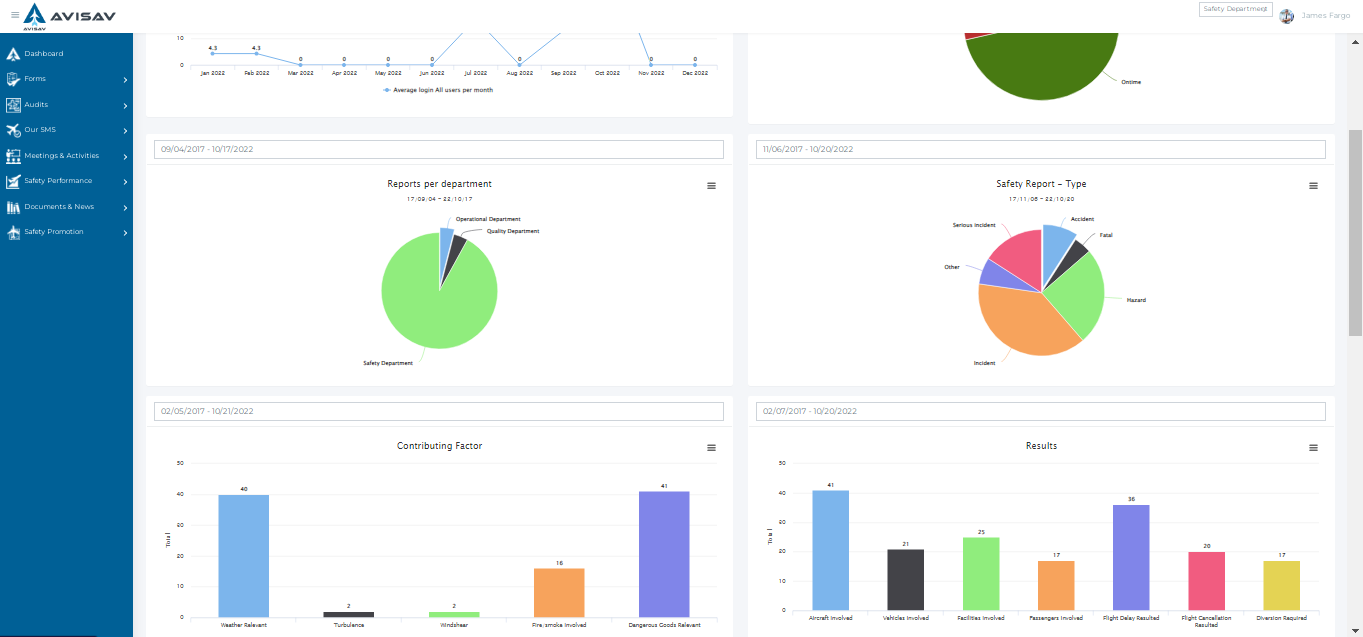The image size is (1363, 637).
Task: Open the Safety Report – Type chart menu
Action: point(1313,186)
